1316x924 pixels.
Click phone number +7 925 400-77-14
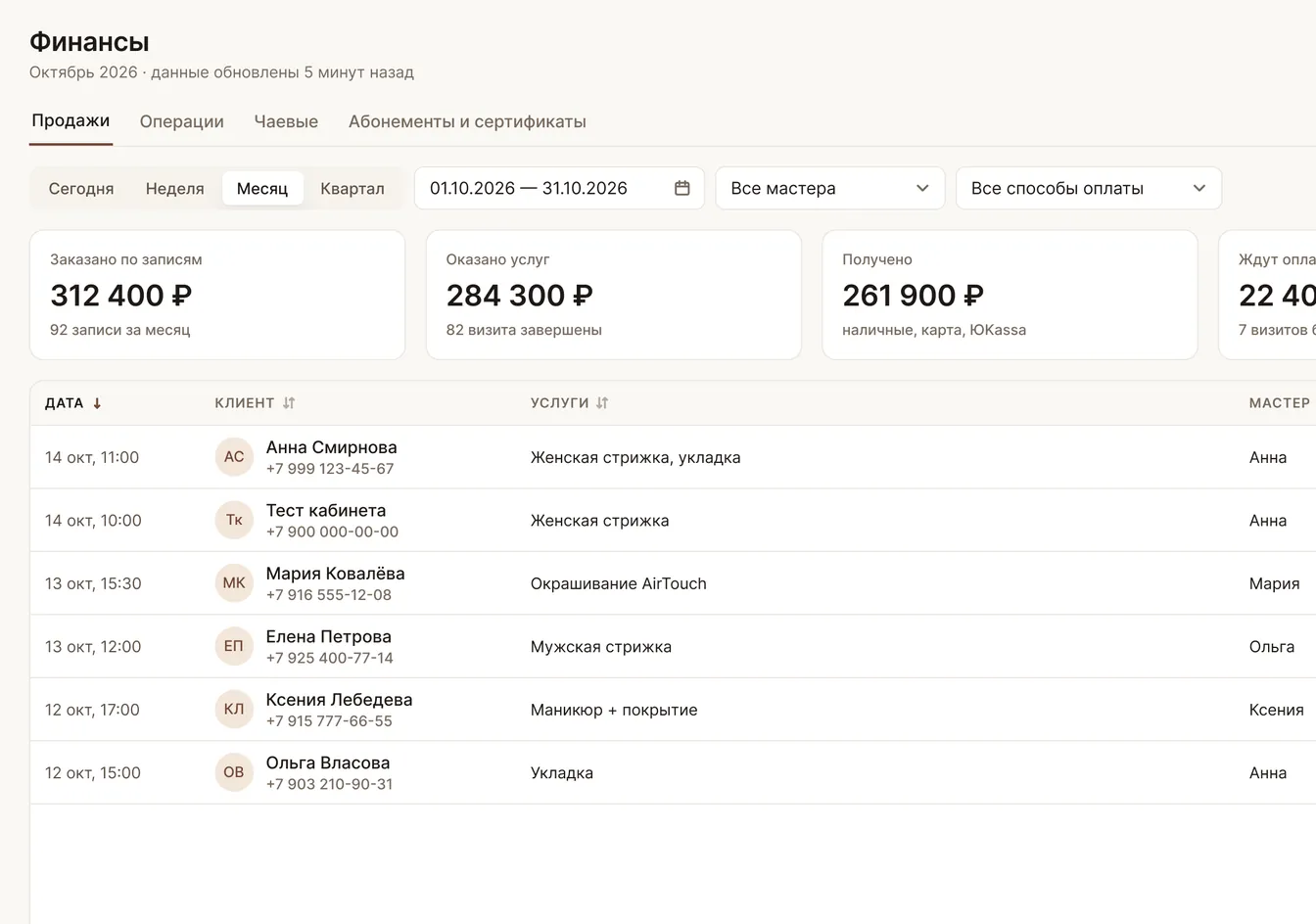pos(330,658)
